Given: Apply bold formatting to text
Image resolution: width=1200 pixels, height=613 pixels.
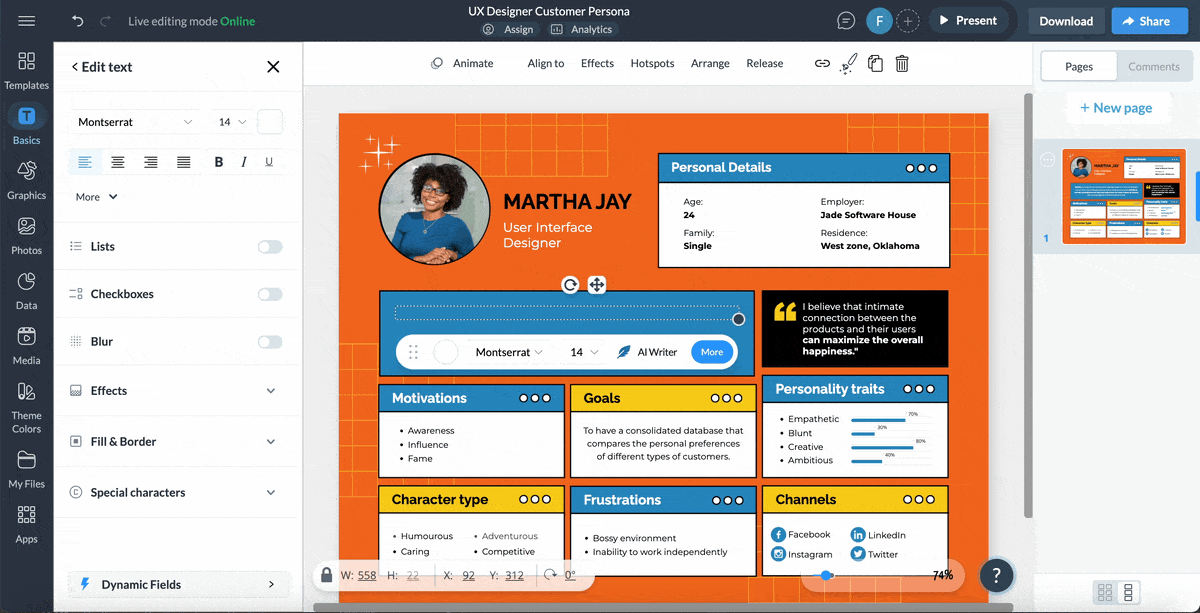Looking at the screenshot, I should point(219,162).
